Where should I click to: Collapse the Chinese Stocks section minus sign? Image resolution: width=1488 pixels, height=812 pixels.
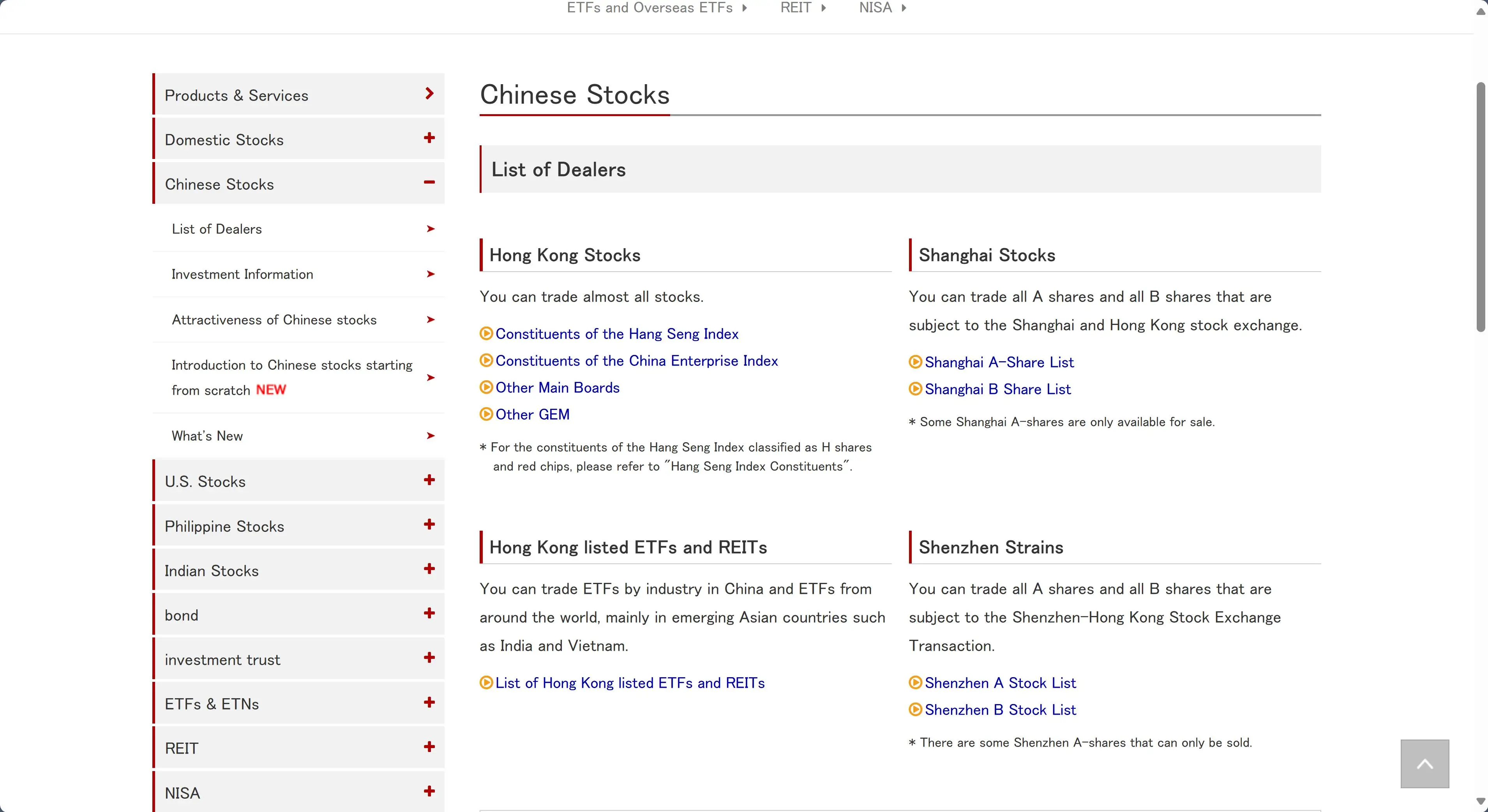pos(429,182)
